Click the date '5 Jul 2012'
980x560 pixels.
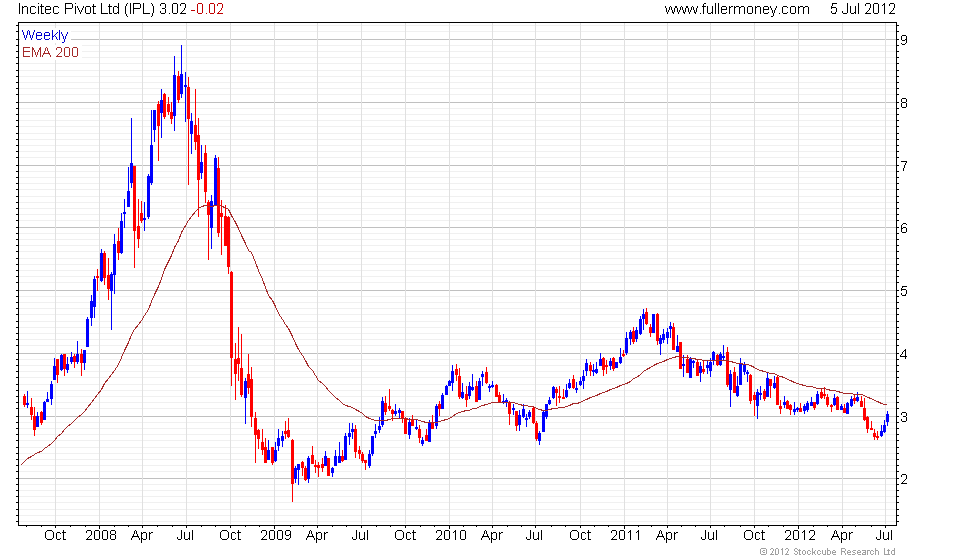tap(862, 9)
